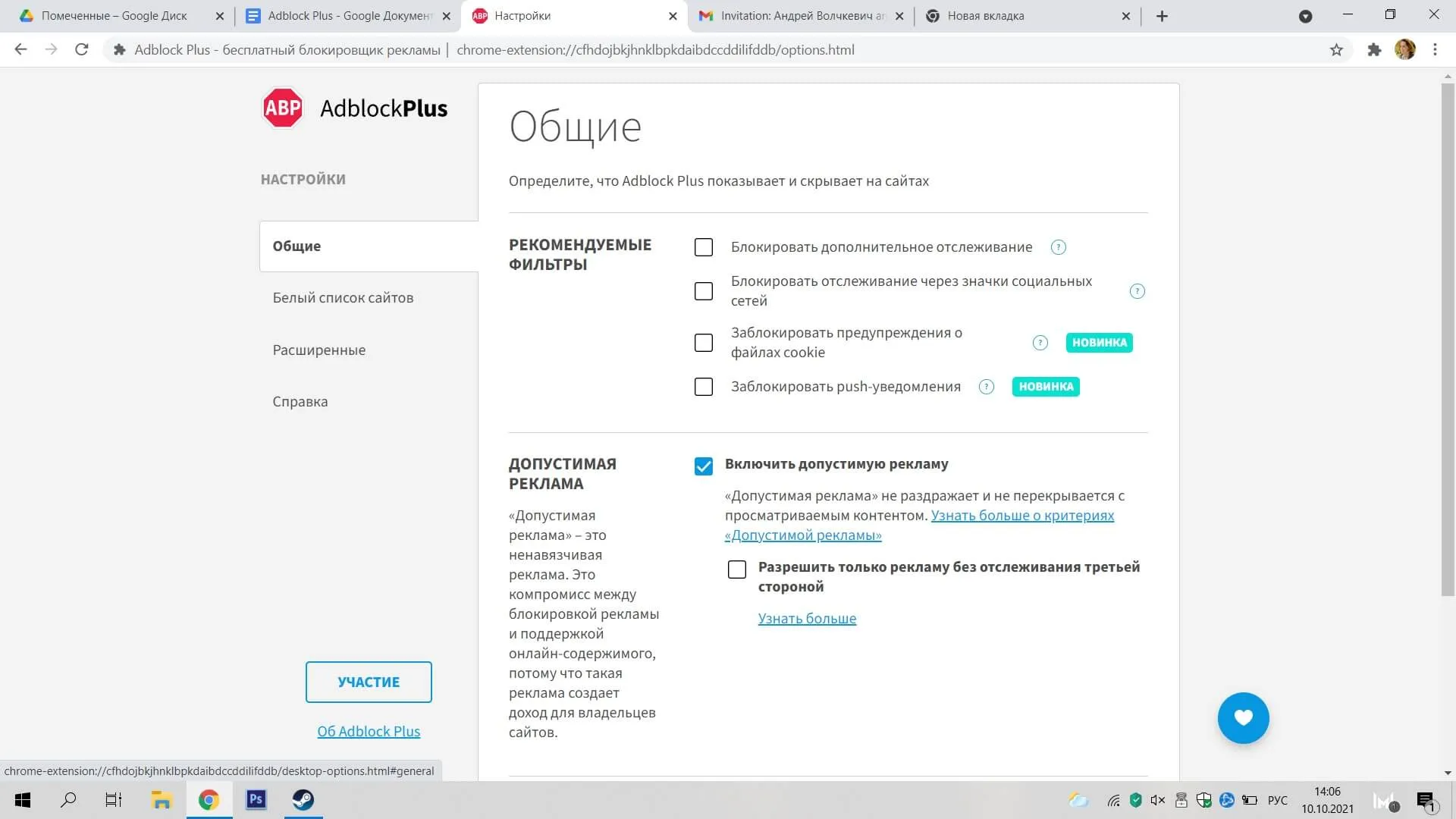Open Photoshop from the taskbar
Image resolution: width=1456 pixels, height=819 pixels.
256,800
